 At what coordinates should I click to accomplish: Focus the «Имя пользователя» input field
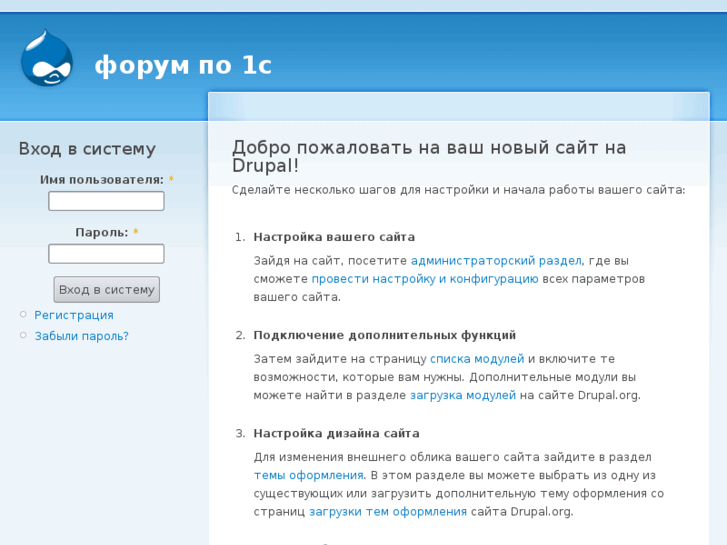tap(106, 201)
